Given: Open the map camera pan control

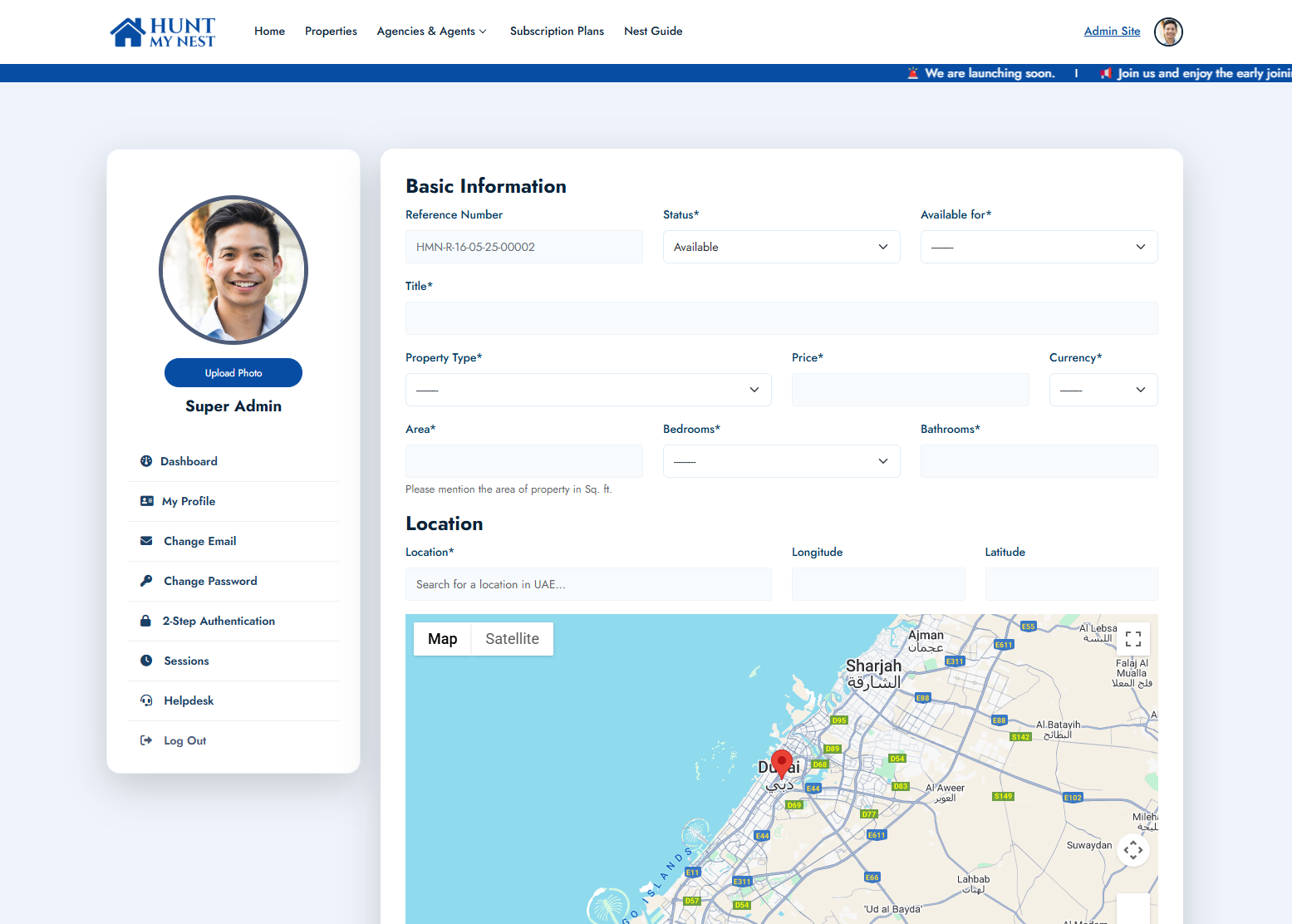Looking at the screenshot, I should tap(1132, 850).
